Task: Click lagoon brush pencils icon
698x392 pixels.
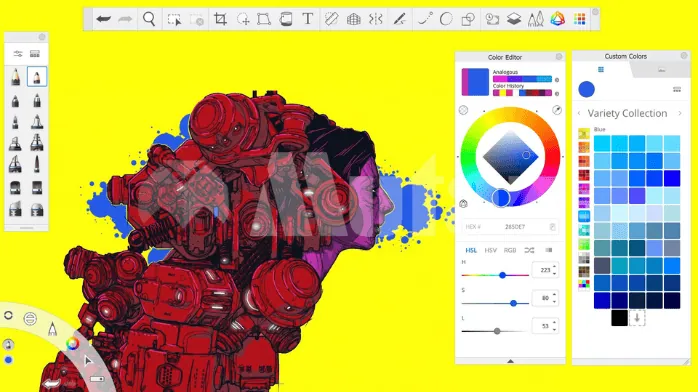Action: (53, 329)
